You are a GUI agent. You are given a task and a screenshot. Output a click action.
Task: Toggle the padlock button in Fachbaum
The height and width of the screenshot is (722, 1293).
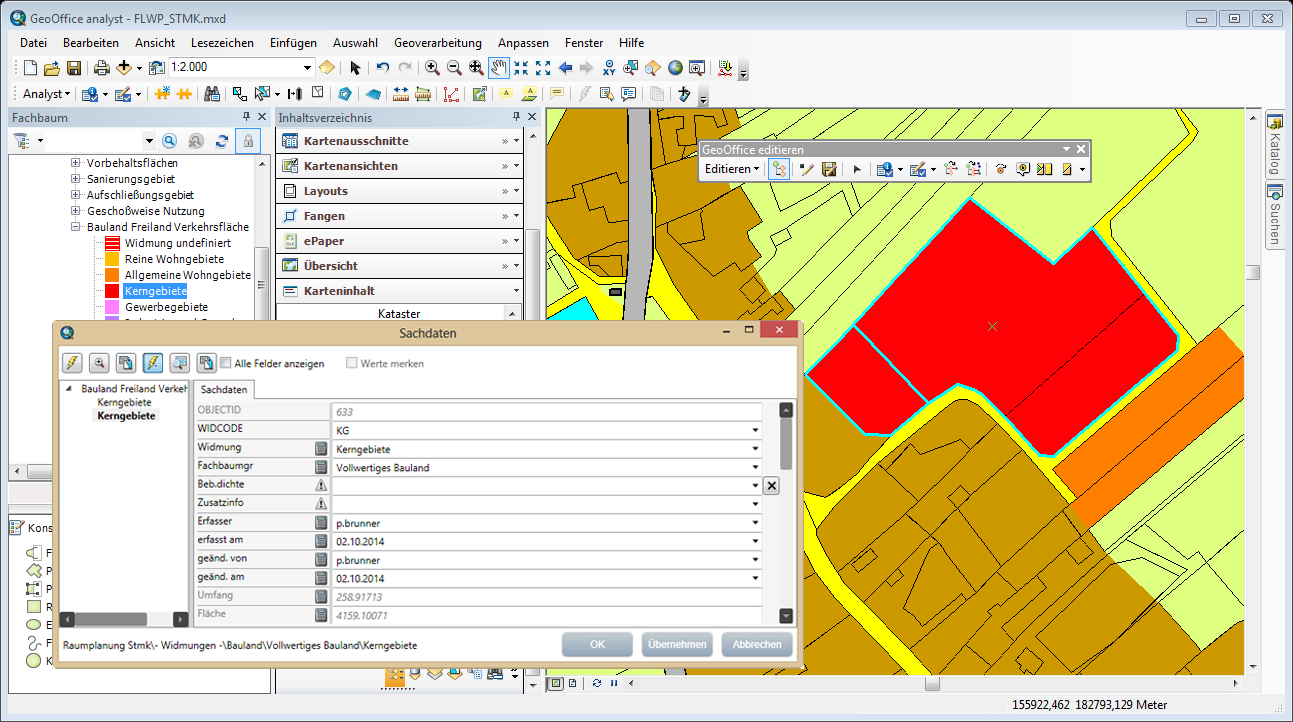(x=246, y=141)
